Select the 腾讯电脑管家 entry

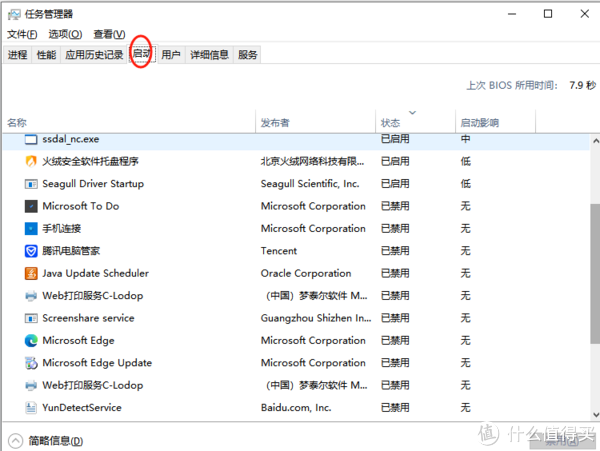point(71,251)
